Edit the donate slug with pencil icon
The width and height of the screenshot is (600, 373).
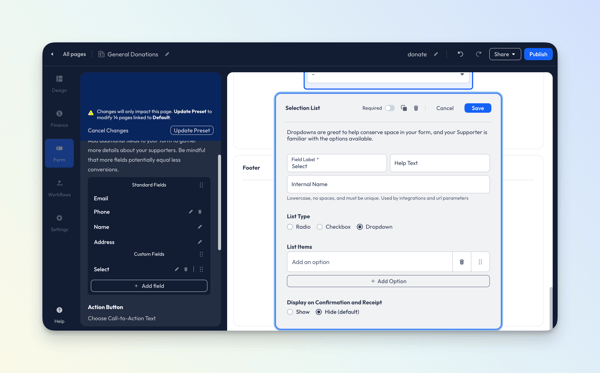click(x=436, y=54)
